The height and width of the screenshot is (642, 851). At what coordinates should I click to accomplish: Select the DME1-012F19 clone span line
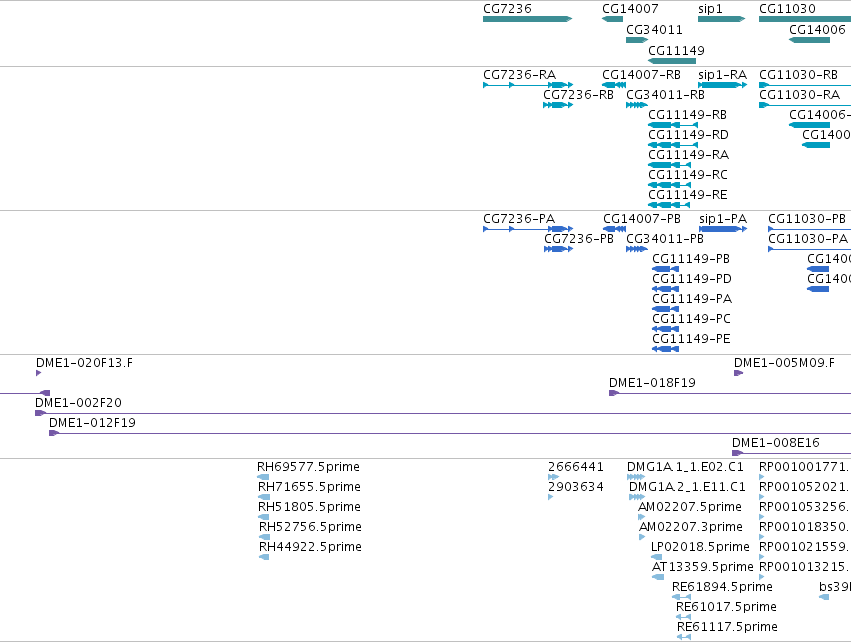(x=450, y=433)
